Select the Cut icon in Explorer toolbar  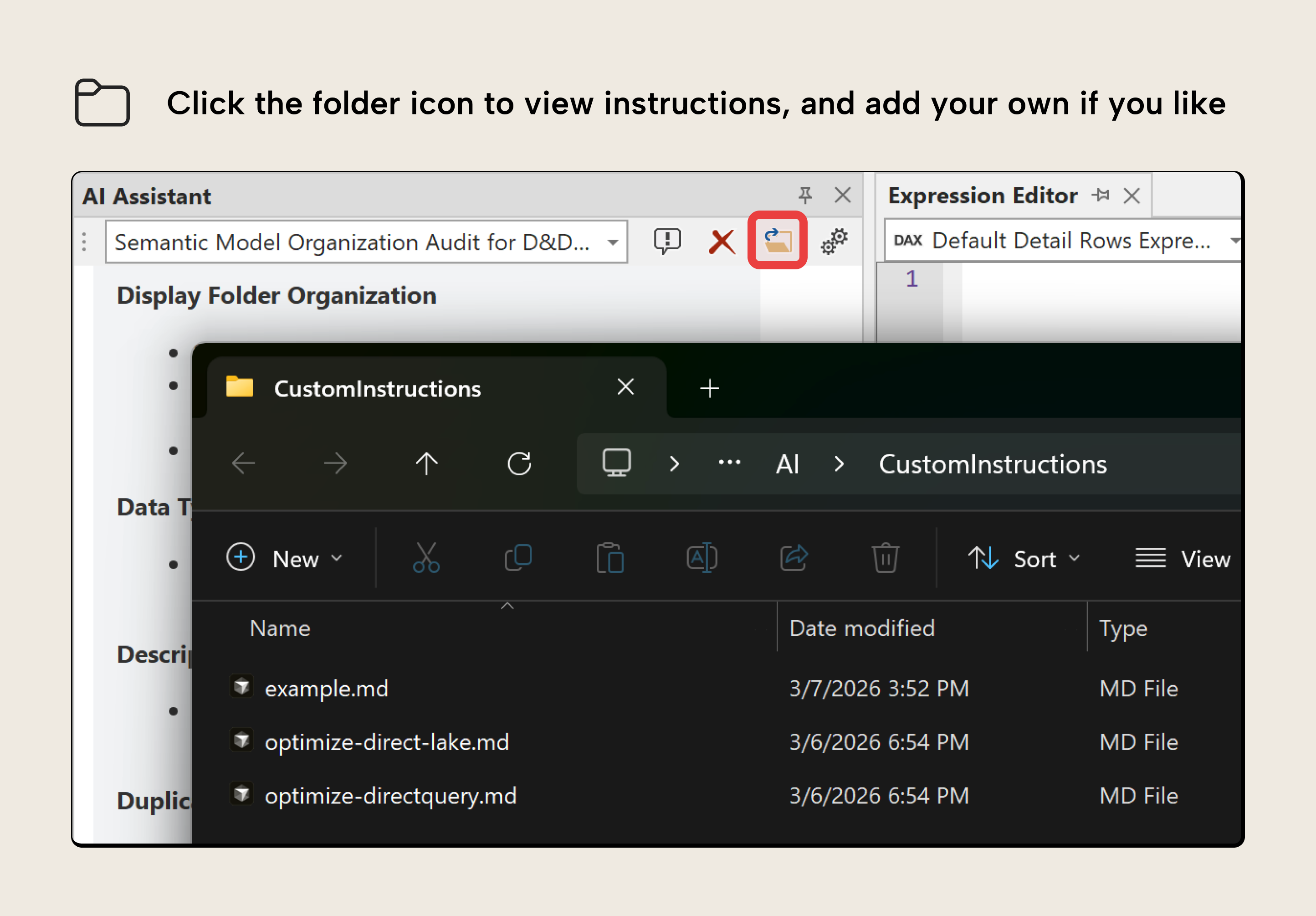[x=426, y=557]
